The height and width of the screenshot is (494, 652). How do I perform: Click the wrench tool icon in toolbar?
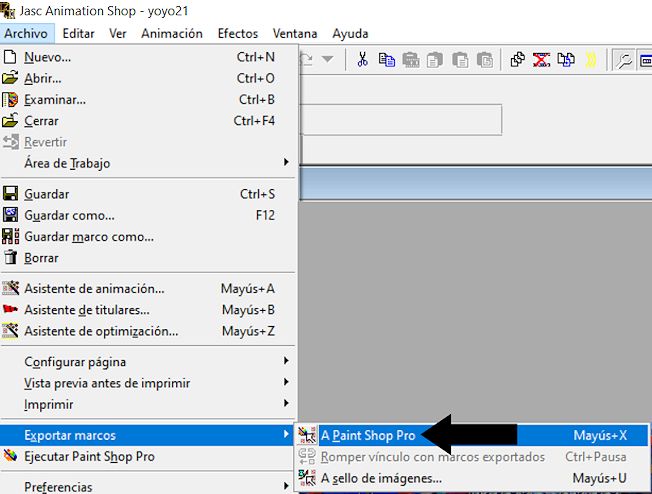click(x=623, y=60)
